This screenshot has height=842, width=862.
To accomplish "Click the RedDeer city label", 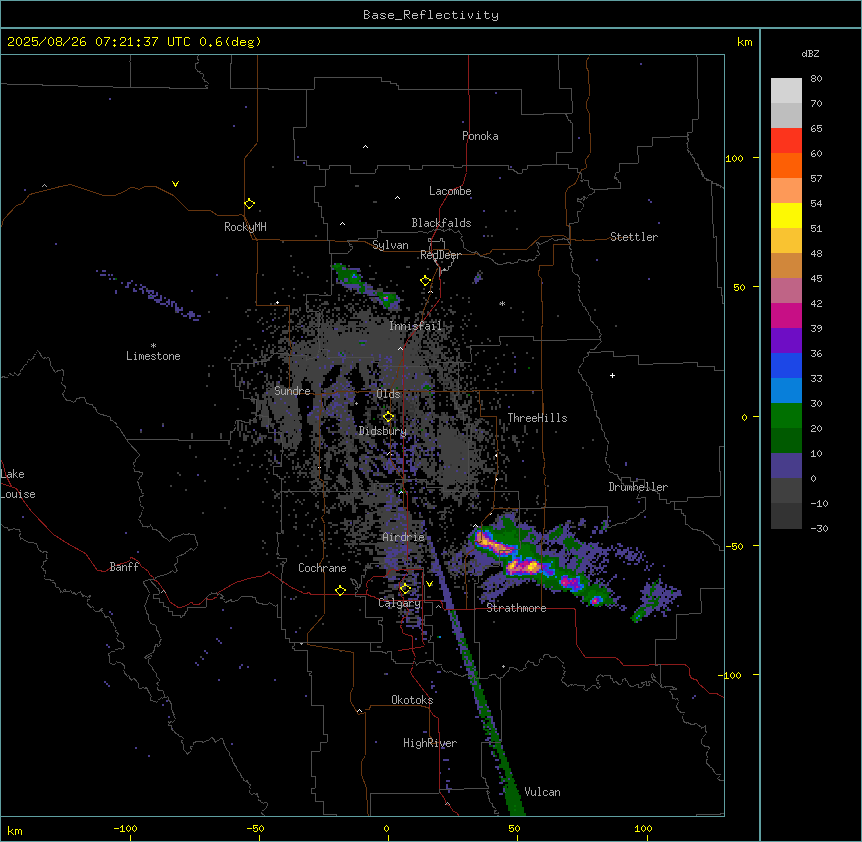I will tap(440, 255).
